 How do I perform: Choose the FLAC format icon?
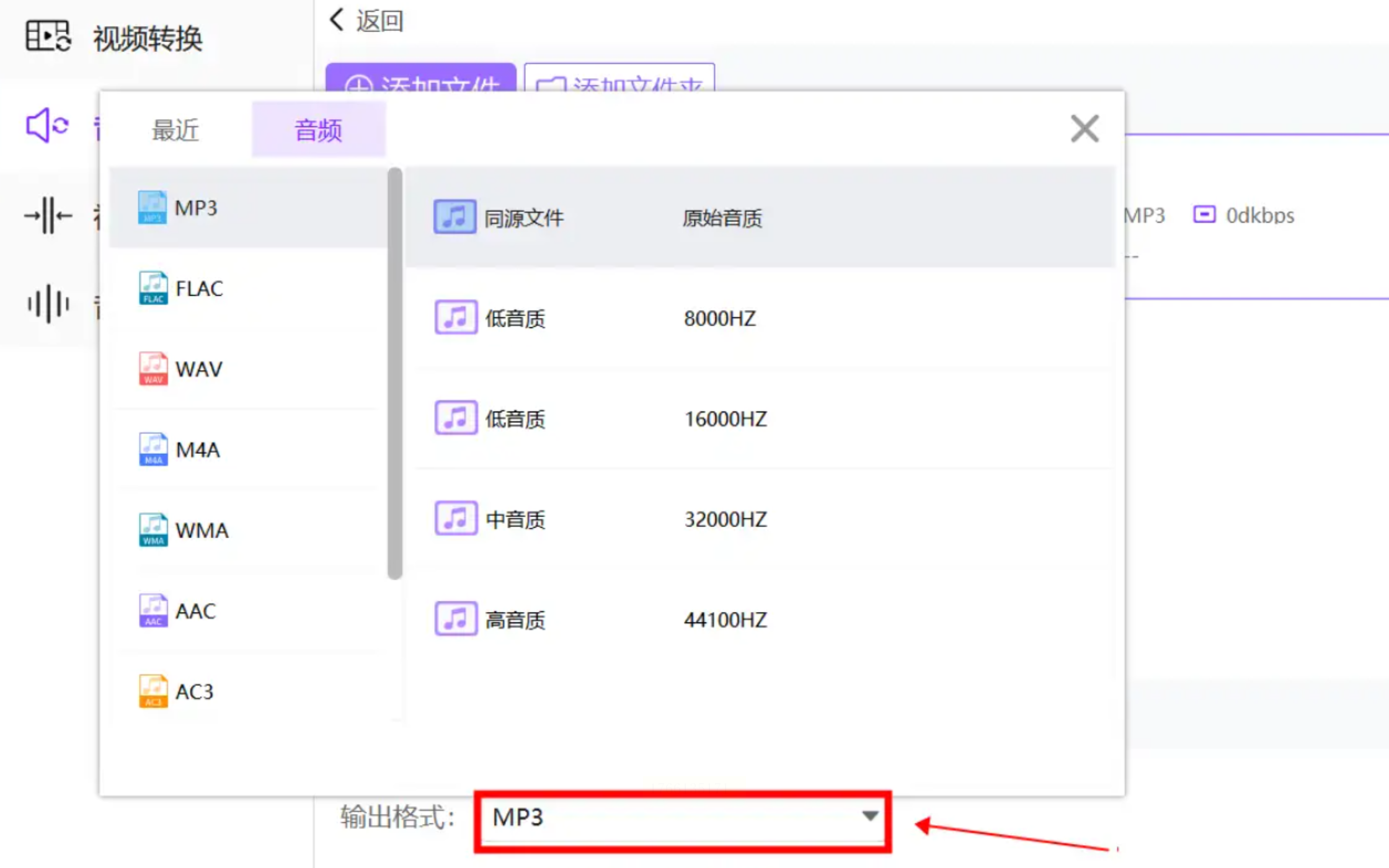(153, 288)
